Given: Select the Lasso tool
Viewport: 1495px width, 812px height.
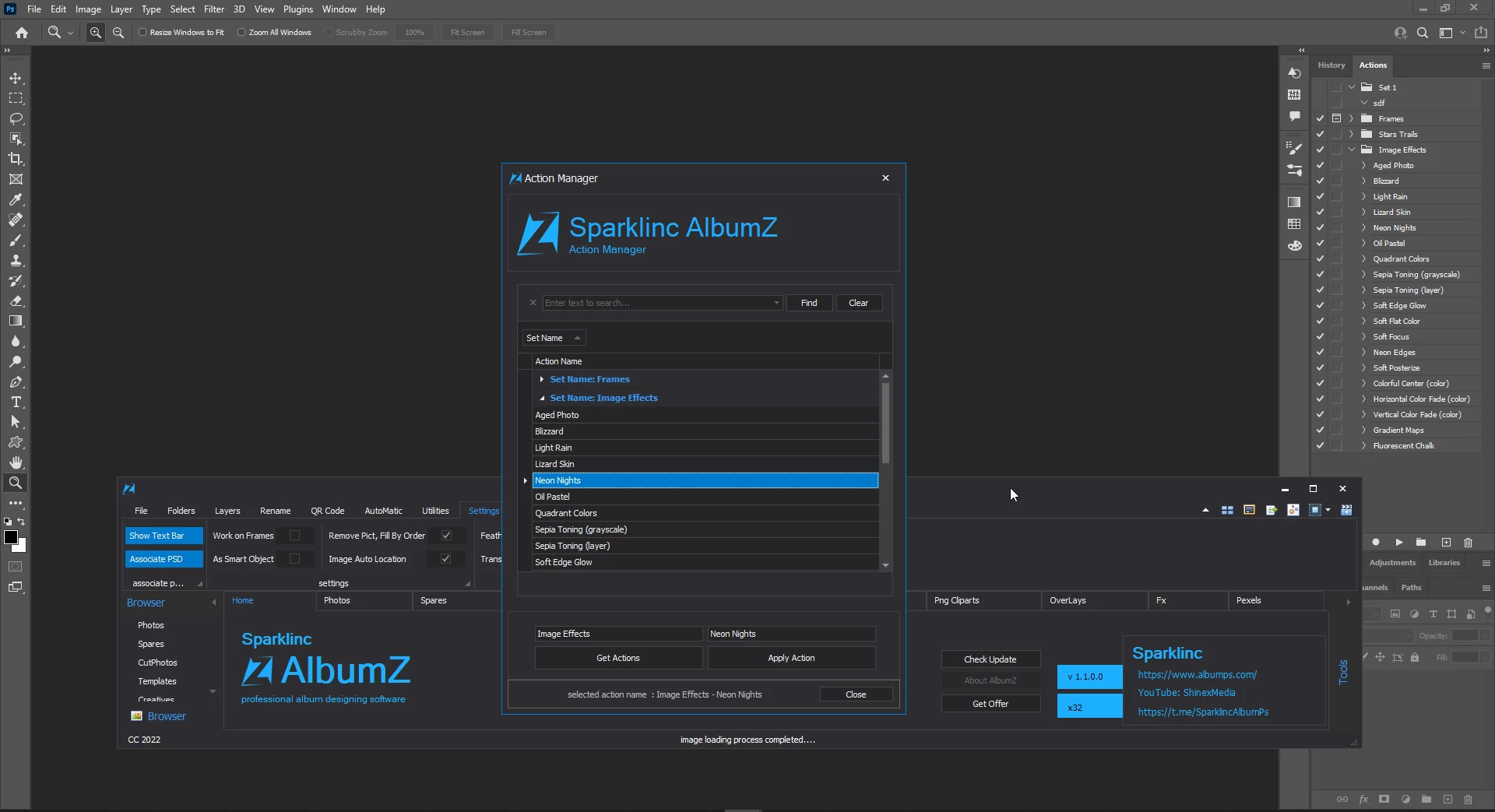Looking at the screenshot, I should tap(16, 118).
